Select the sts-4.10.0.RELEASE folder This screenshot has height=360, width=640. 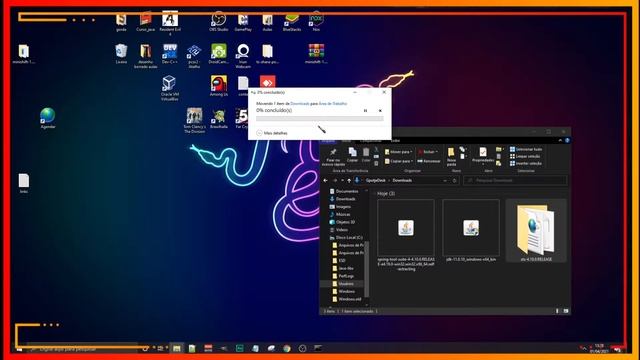coord(536,231)
